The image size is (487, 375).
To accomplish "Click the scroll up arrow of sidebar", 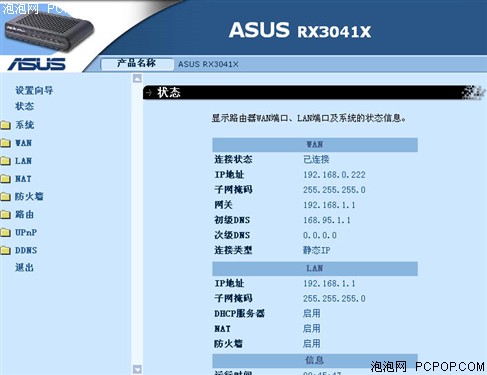I will 137,79.
